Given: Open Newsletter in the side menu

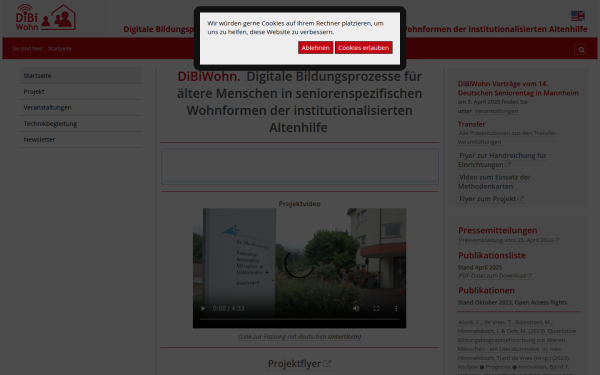Looking at the screenshot, I should [x=80, y=140].
